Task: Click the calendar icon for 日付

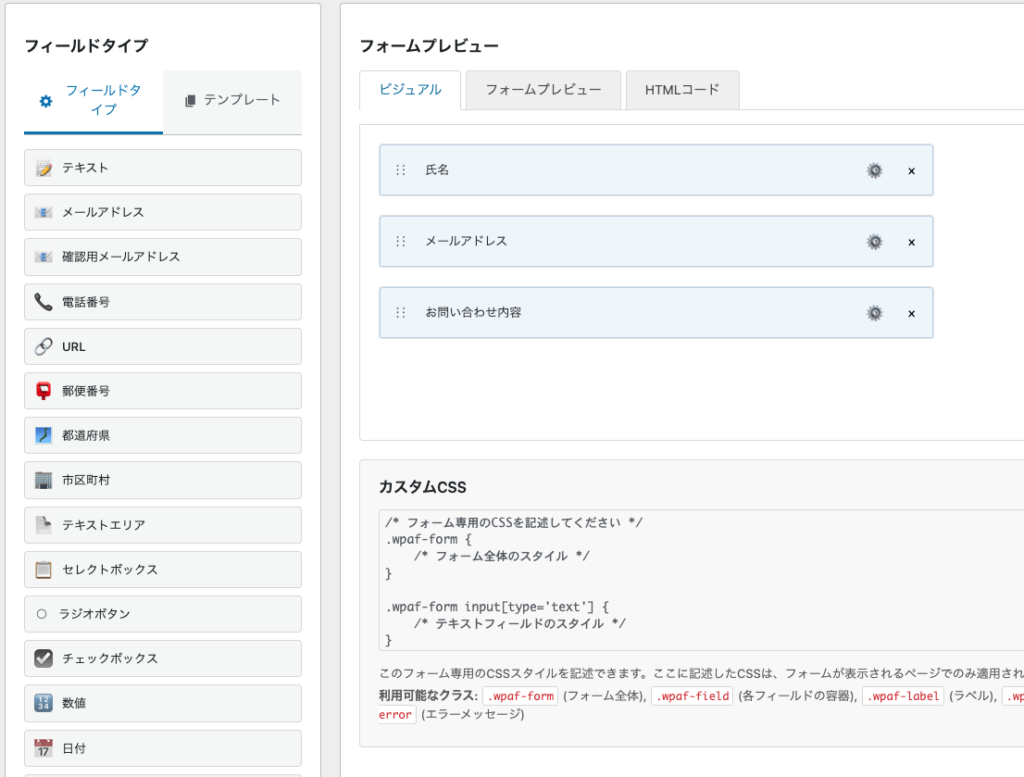Action: 43,748
